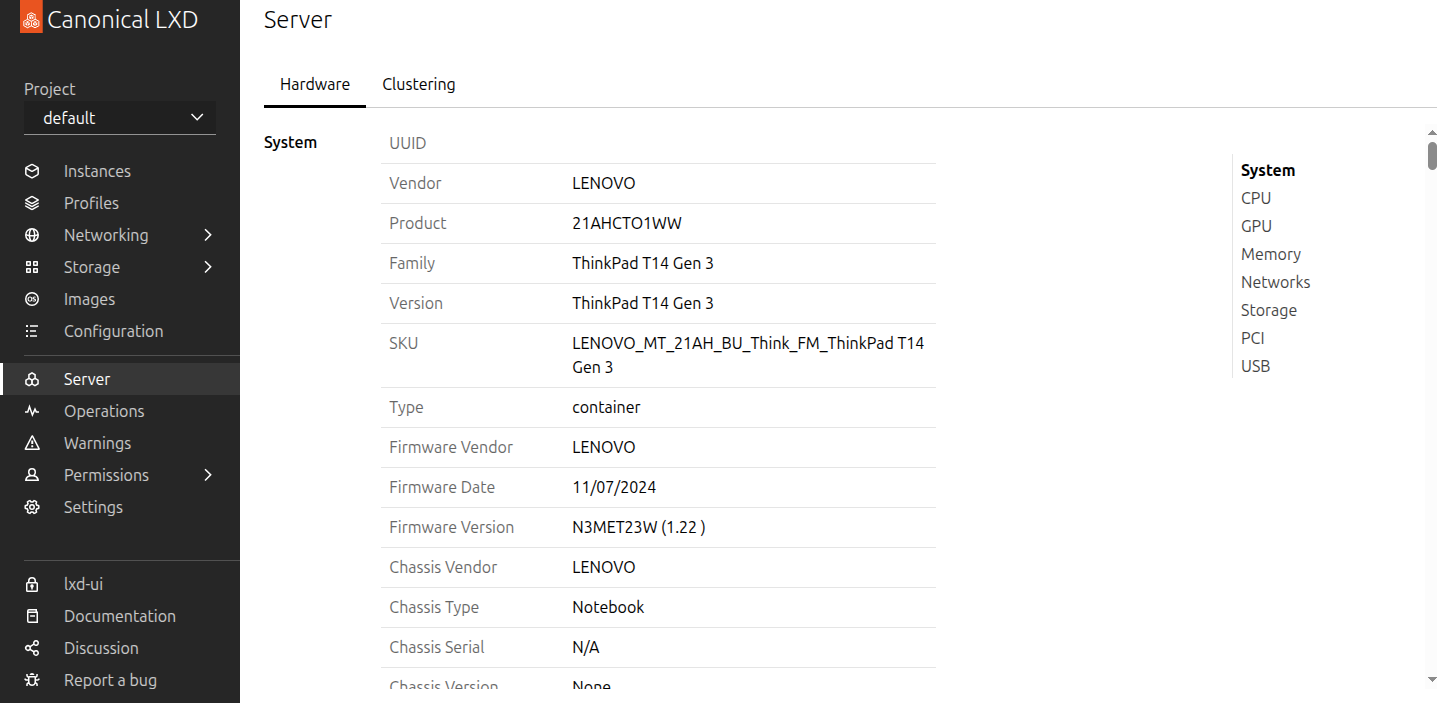Expand the Storage submenu chevron
The width and height of the screenshot is (1437, 703).
click(208, 267)
